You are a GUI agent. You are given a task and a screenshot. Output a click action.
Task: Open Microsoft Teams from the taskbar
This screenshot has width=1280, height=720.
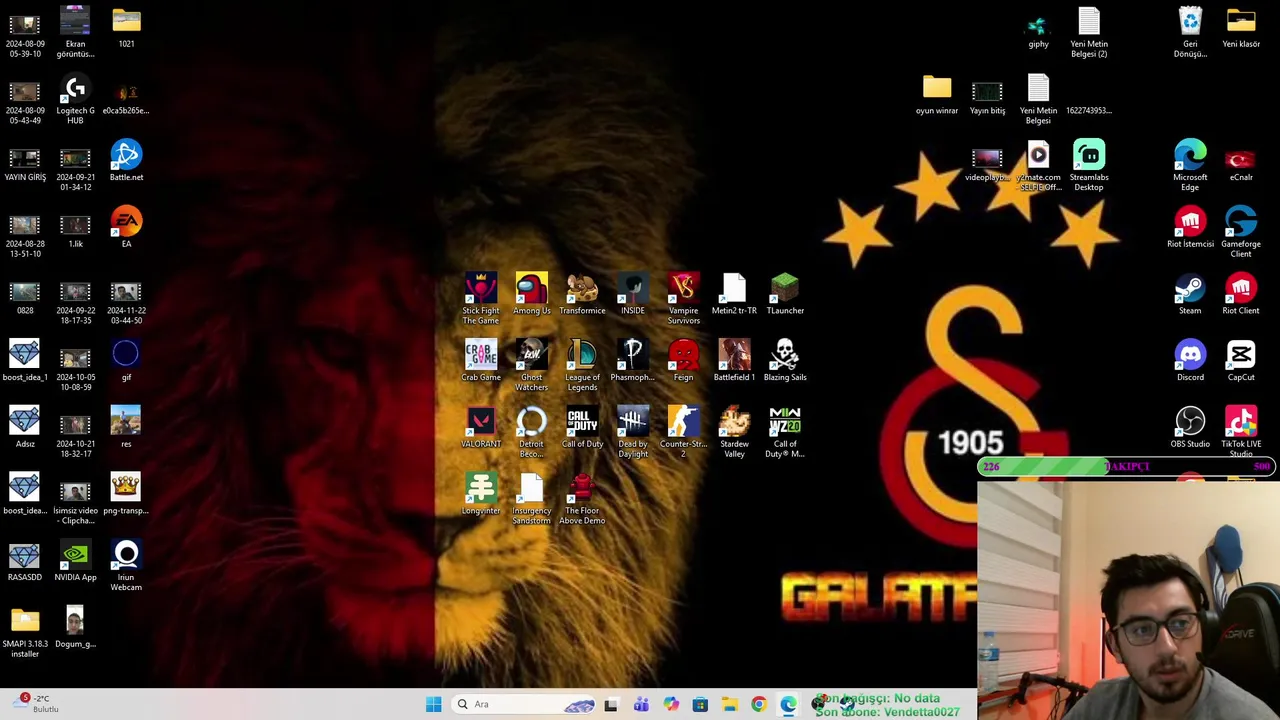click(641, 704)
